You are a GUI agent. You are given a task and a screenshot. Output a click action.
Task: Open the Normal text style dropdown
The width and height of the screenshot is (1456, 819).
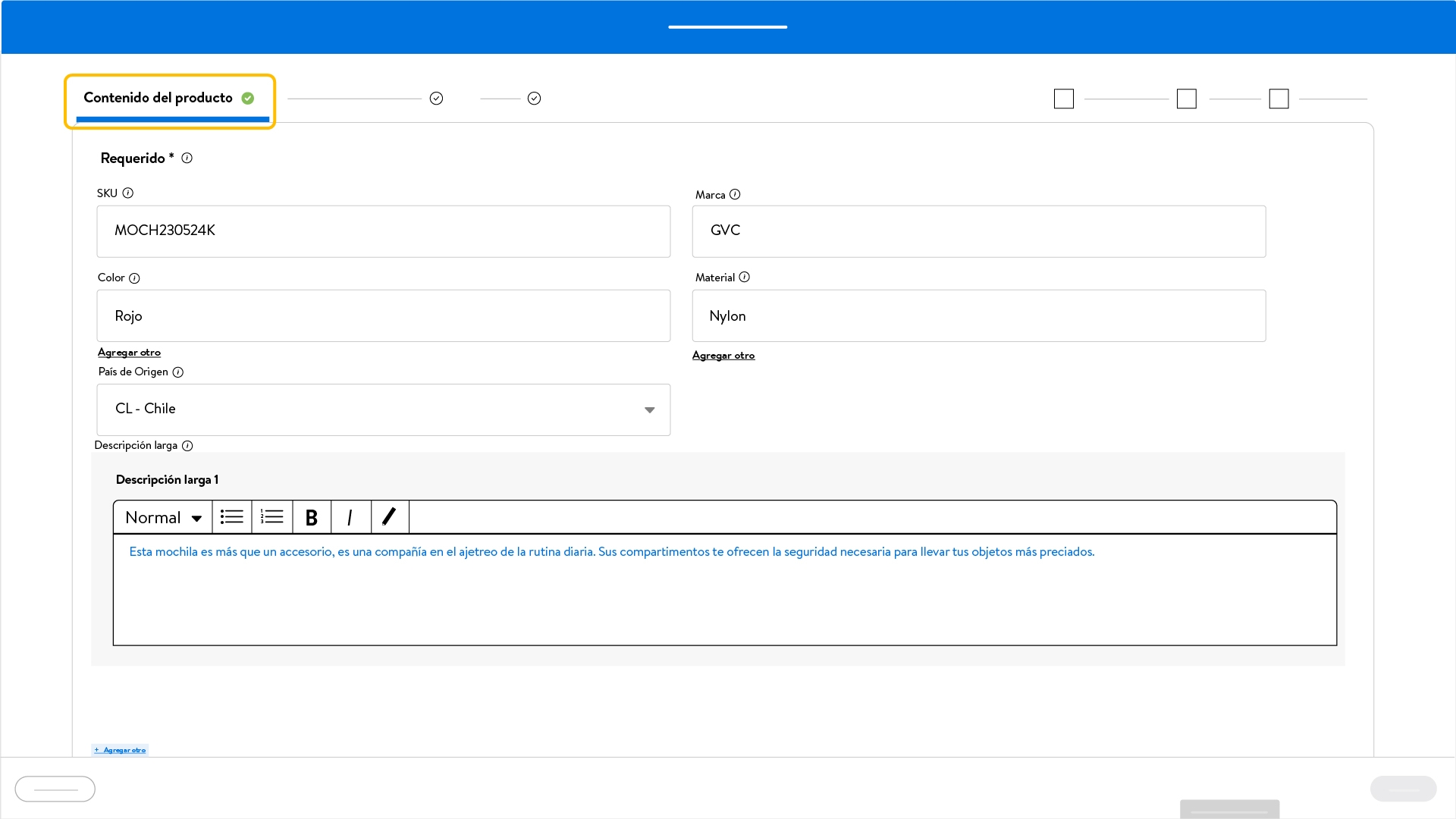click(x=163, y=517)
